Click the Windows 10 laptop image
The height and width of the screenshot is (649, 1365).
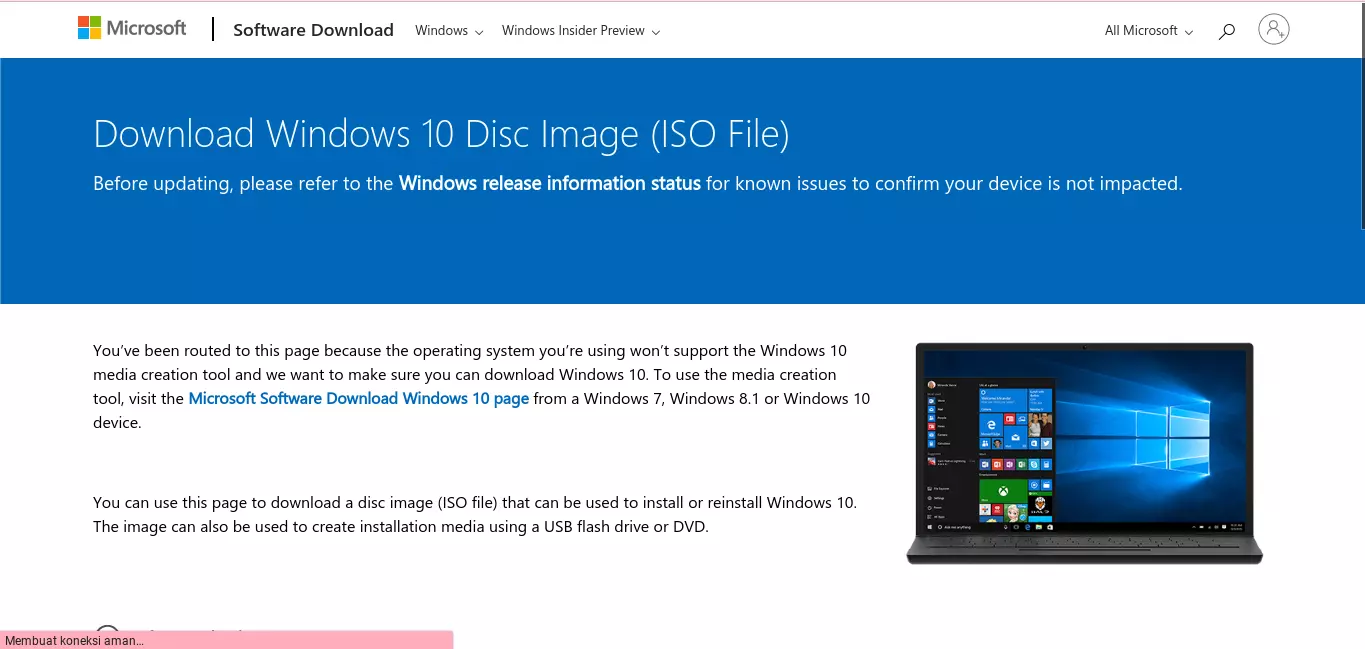pos(1084,453)
